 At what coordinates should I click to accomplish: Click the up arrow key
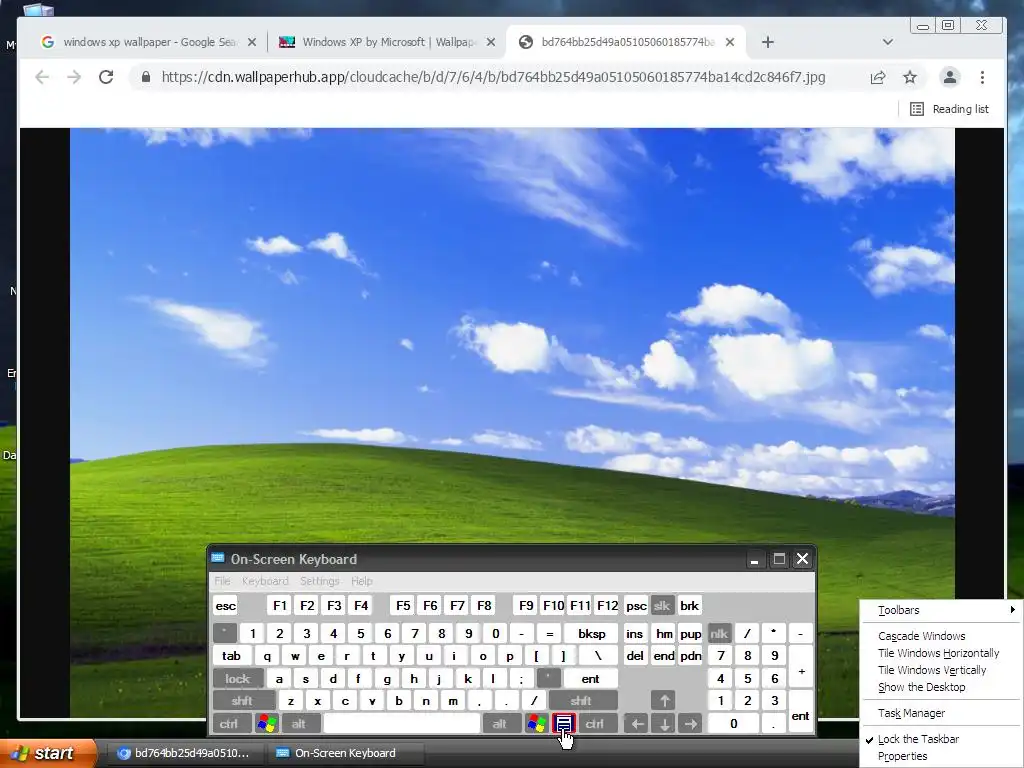pyautogui.click(x=664, y=701)
